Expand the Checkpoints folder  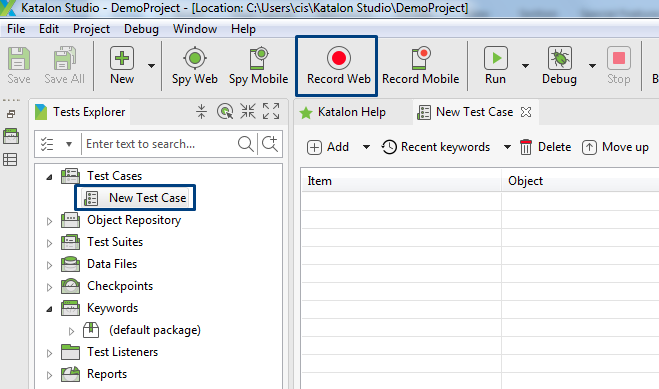coord(49,287)
